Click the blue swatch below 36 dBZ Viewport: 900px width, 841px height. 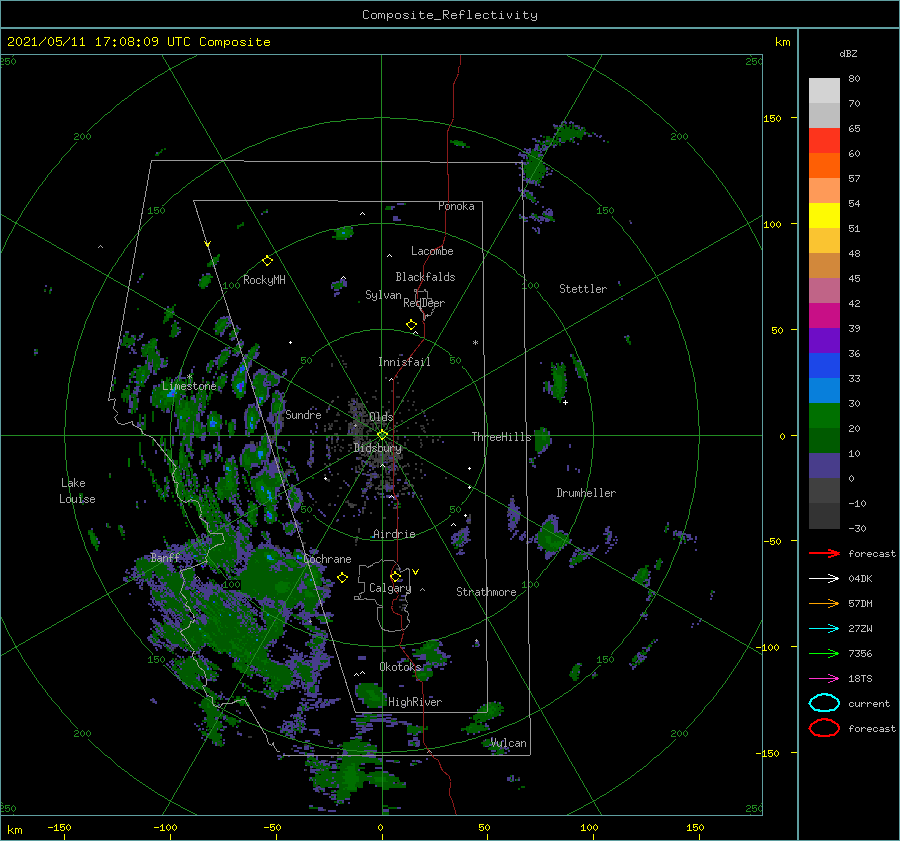point(824,365)
